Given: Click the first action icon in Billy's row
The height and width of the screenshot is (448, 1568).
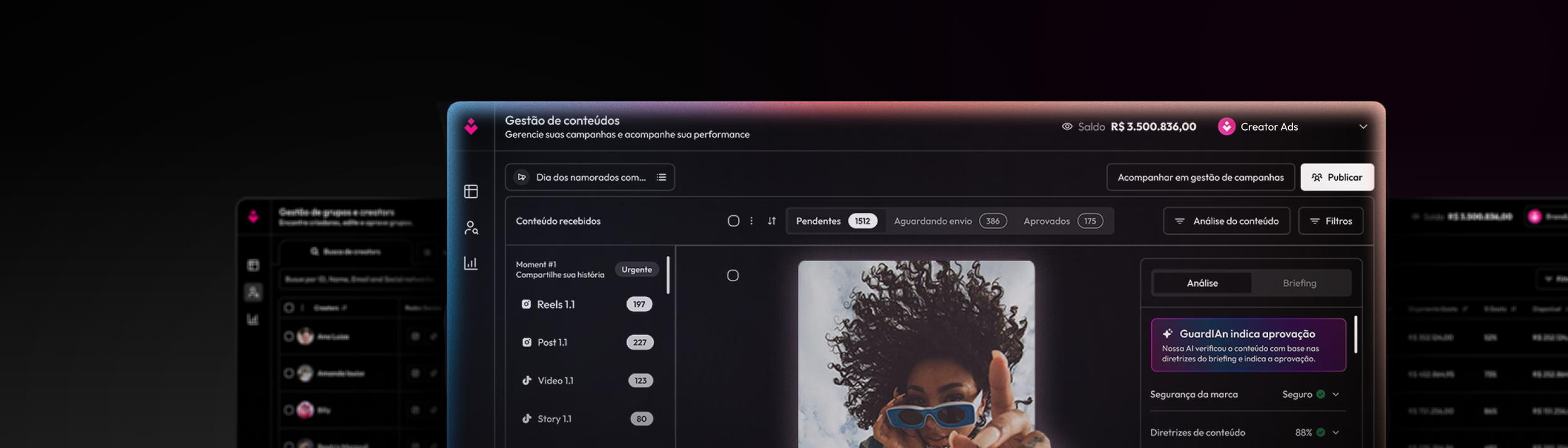Looking at the screenshot, I should click(415, 410).
